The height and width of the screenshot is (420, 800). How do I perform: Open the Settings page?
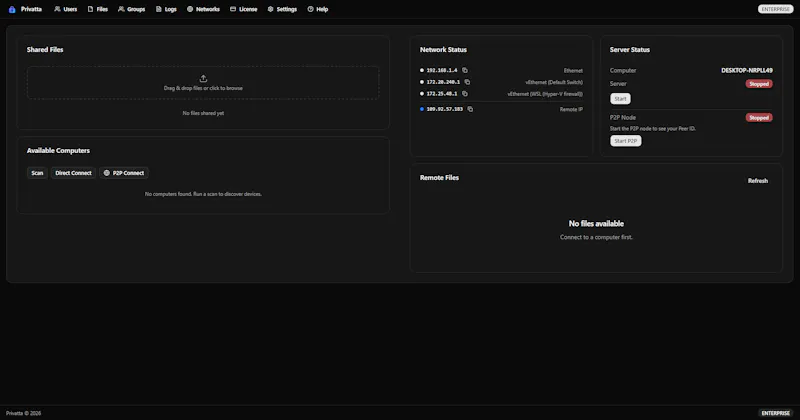tap(282, 9)
